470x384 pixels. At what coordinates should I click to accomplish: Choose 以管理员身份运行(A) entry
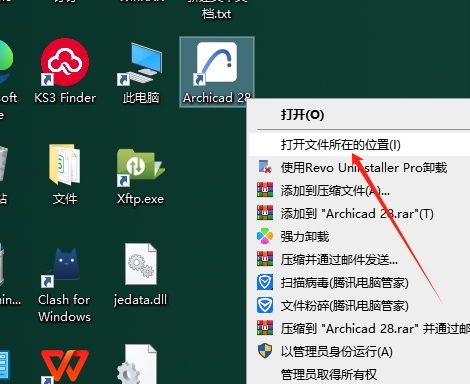pos(359,351)
